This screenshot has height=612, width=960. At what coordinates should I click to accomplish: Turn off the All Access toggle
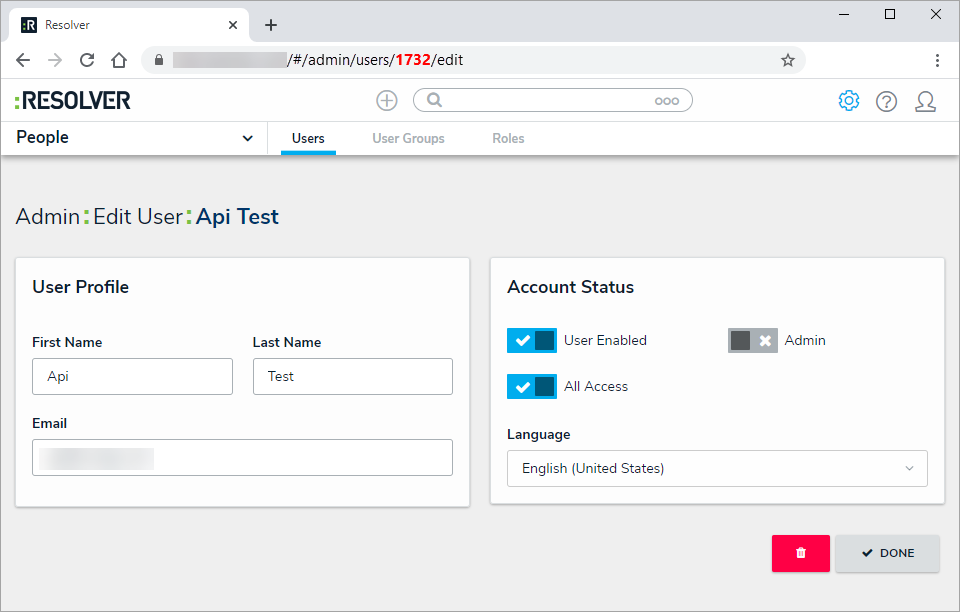coord(532,386)
